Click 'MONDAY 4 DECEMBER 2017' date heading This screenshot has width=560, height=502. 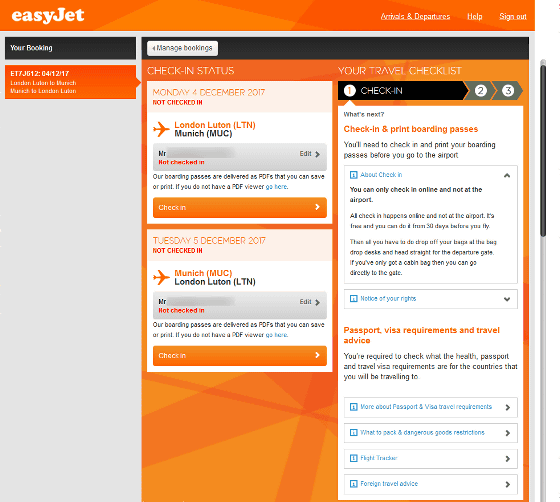(x=209, y=92)
